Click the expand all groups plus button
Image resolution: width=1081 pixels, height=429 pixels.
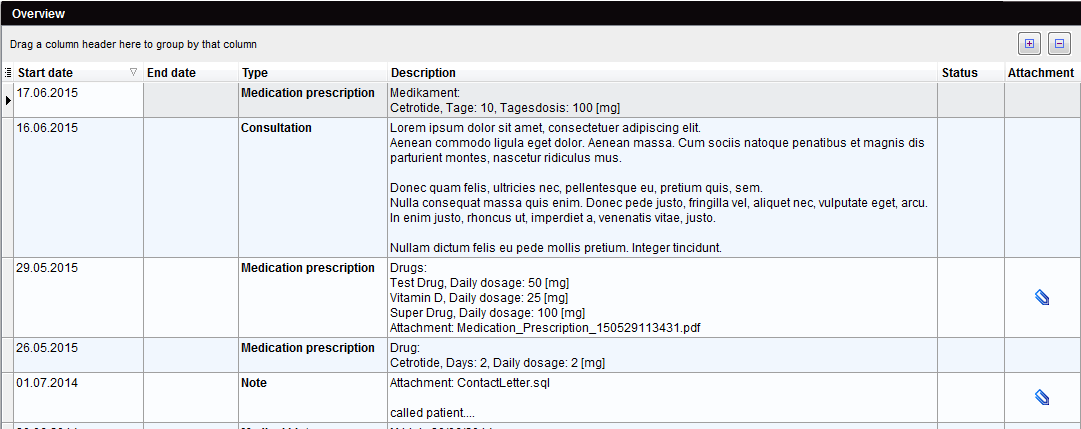click(x=1029, y=43)
